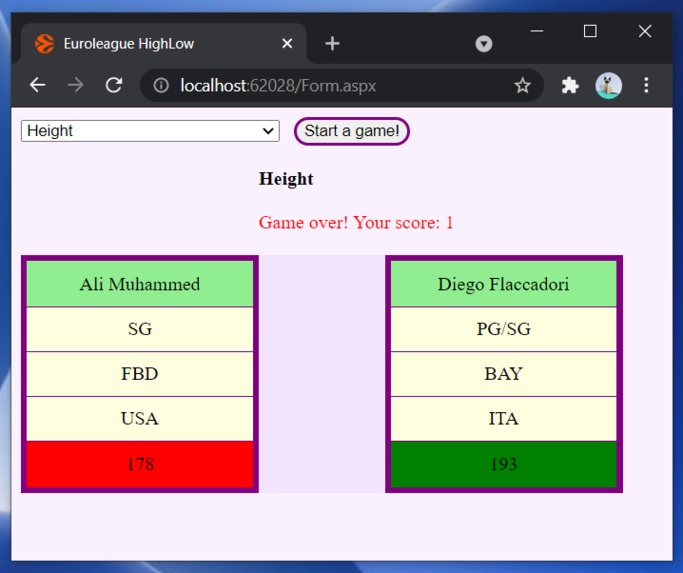Close the browser window
The height and width of the screenshot is (573, 683).
(645, 31)
